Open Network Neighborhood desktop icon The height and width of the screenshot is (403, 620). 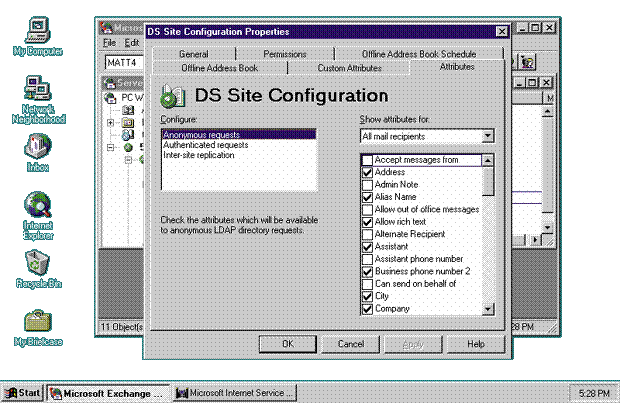[38, 99]
